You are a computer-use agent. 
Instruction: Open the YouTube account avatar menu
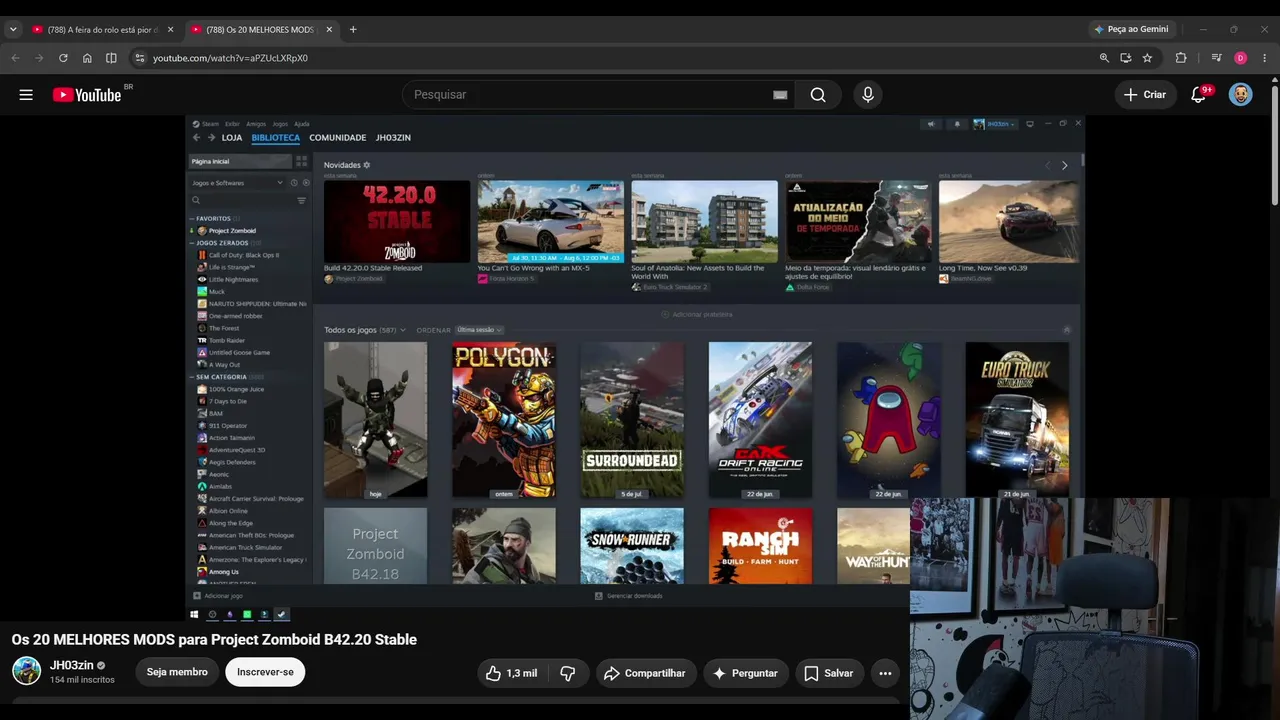(1240, 95)
